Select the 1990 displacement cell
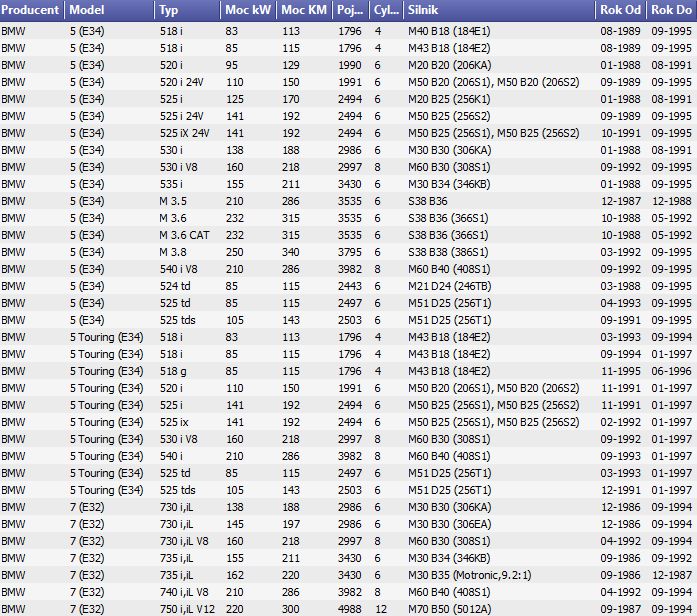Image resolution: width=697 pixels, height=616 pixels. [x=350, y=65]
